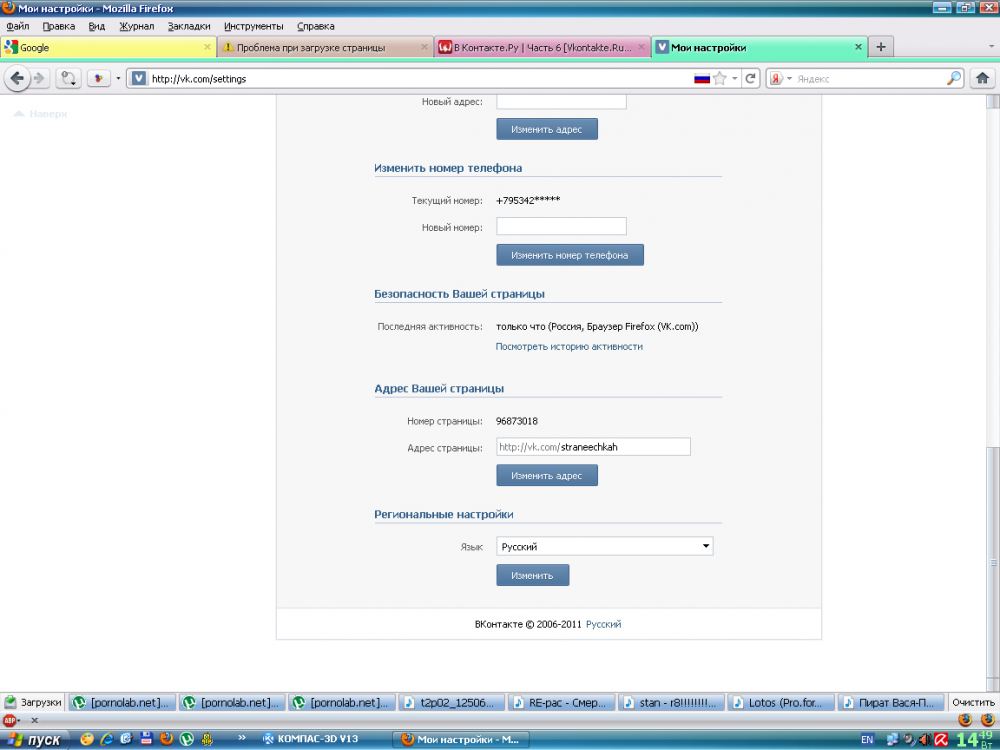Open the address bar history dropdown arrow

(x=735, y=78)
